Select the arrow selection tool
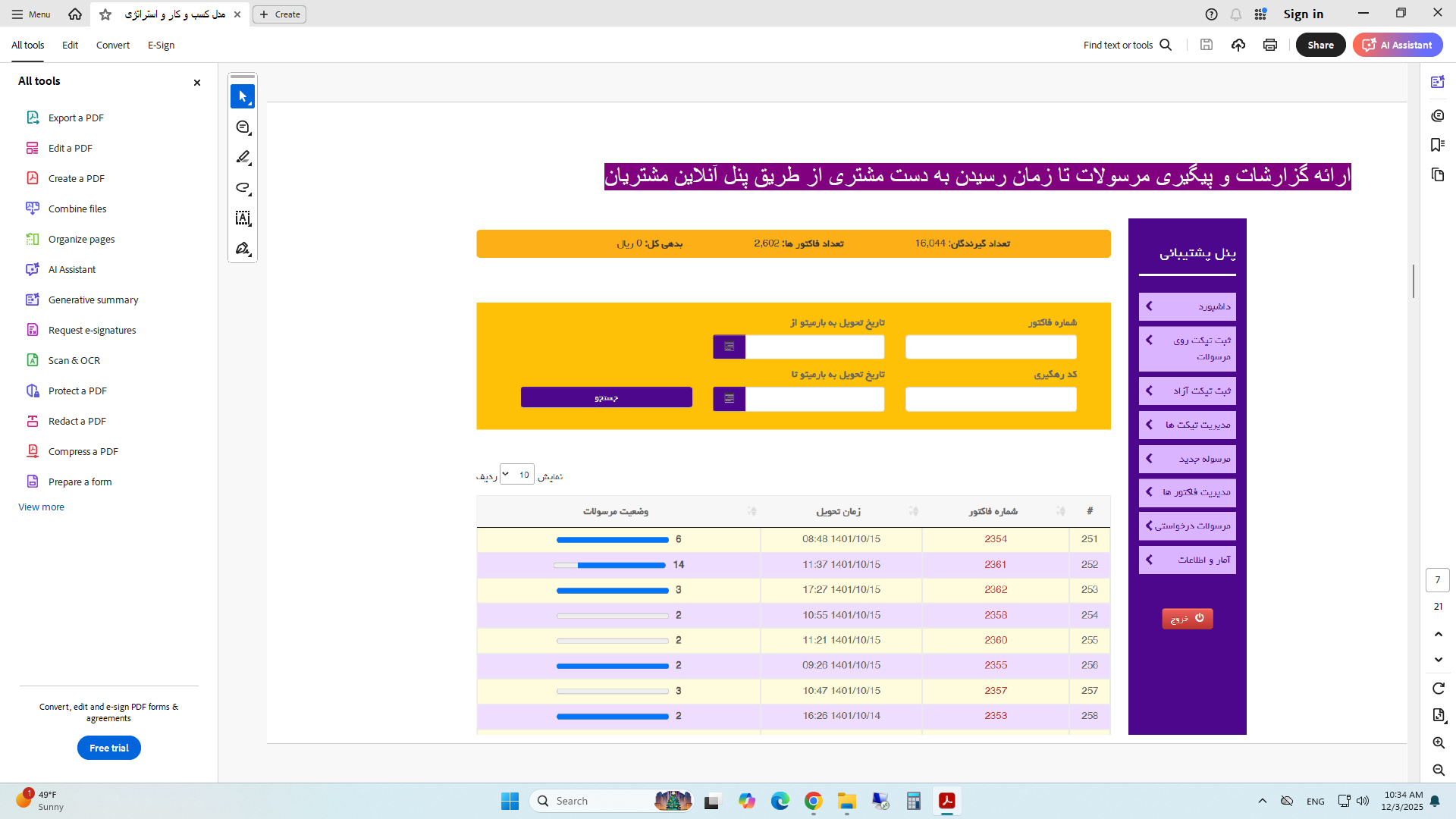This screenshot has width=1456, height=819. point(243,97)
